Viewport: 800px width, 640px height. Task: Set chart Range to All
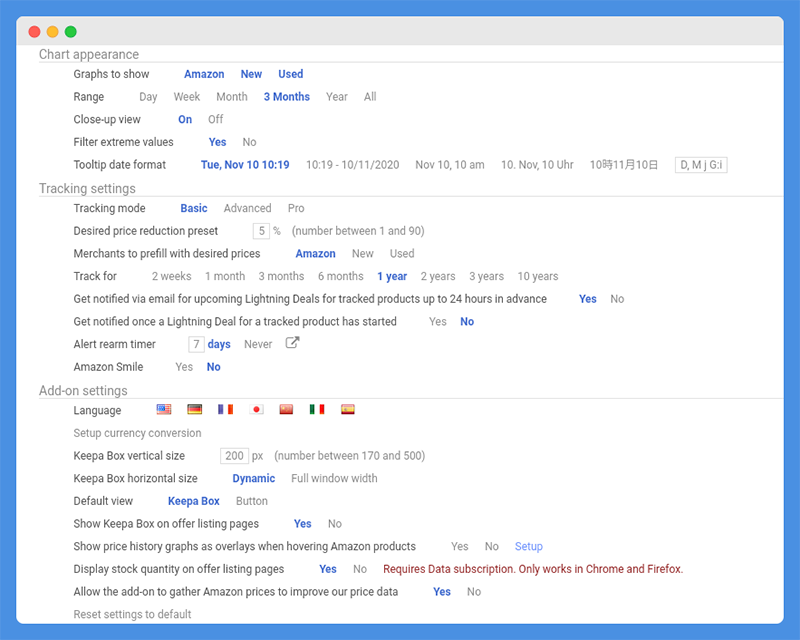(370, 97)
